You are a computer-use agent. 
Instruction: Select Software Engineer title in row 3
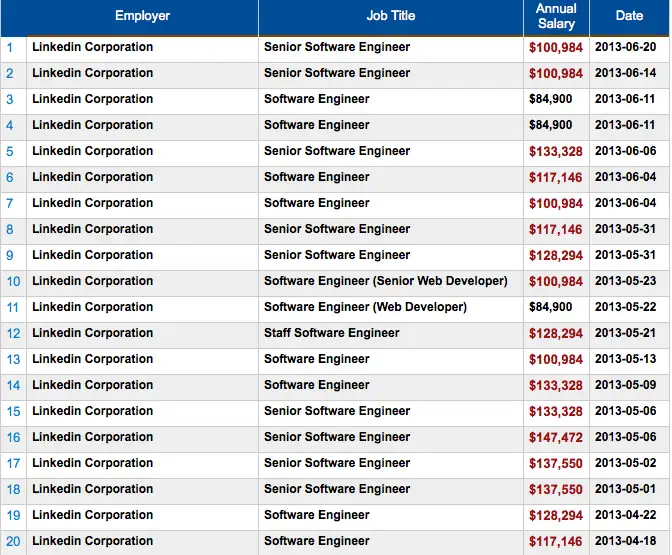[317, 99]
